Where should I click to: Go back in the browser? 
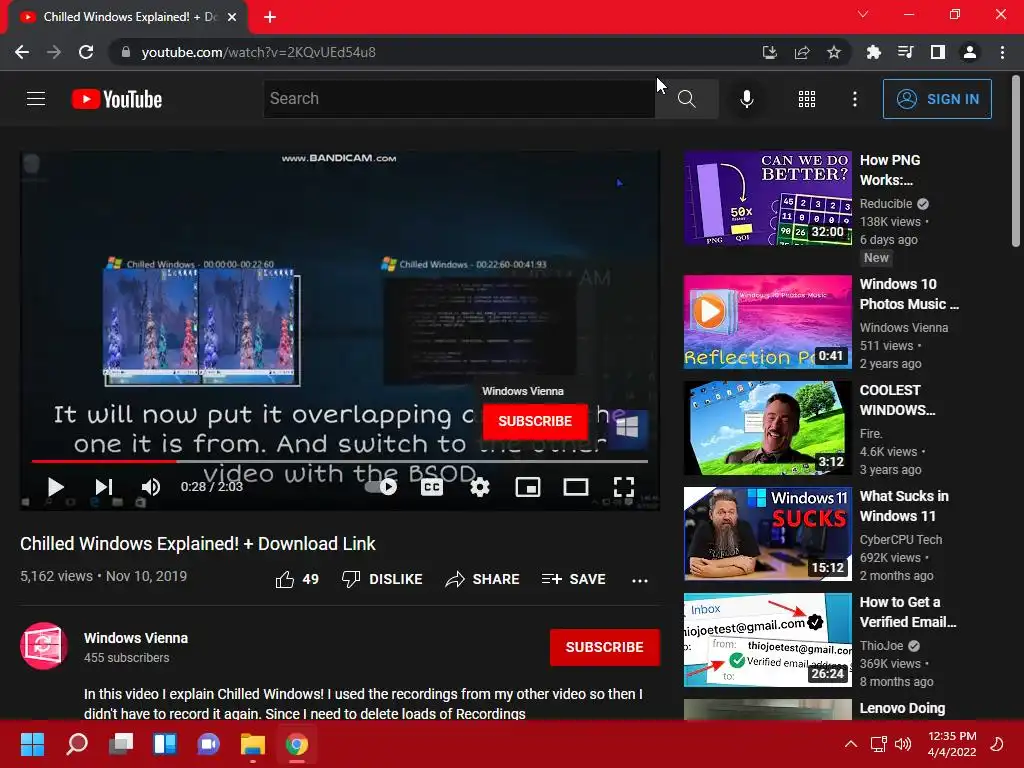(x=22, y=52)
